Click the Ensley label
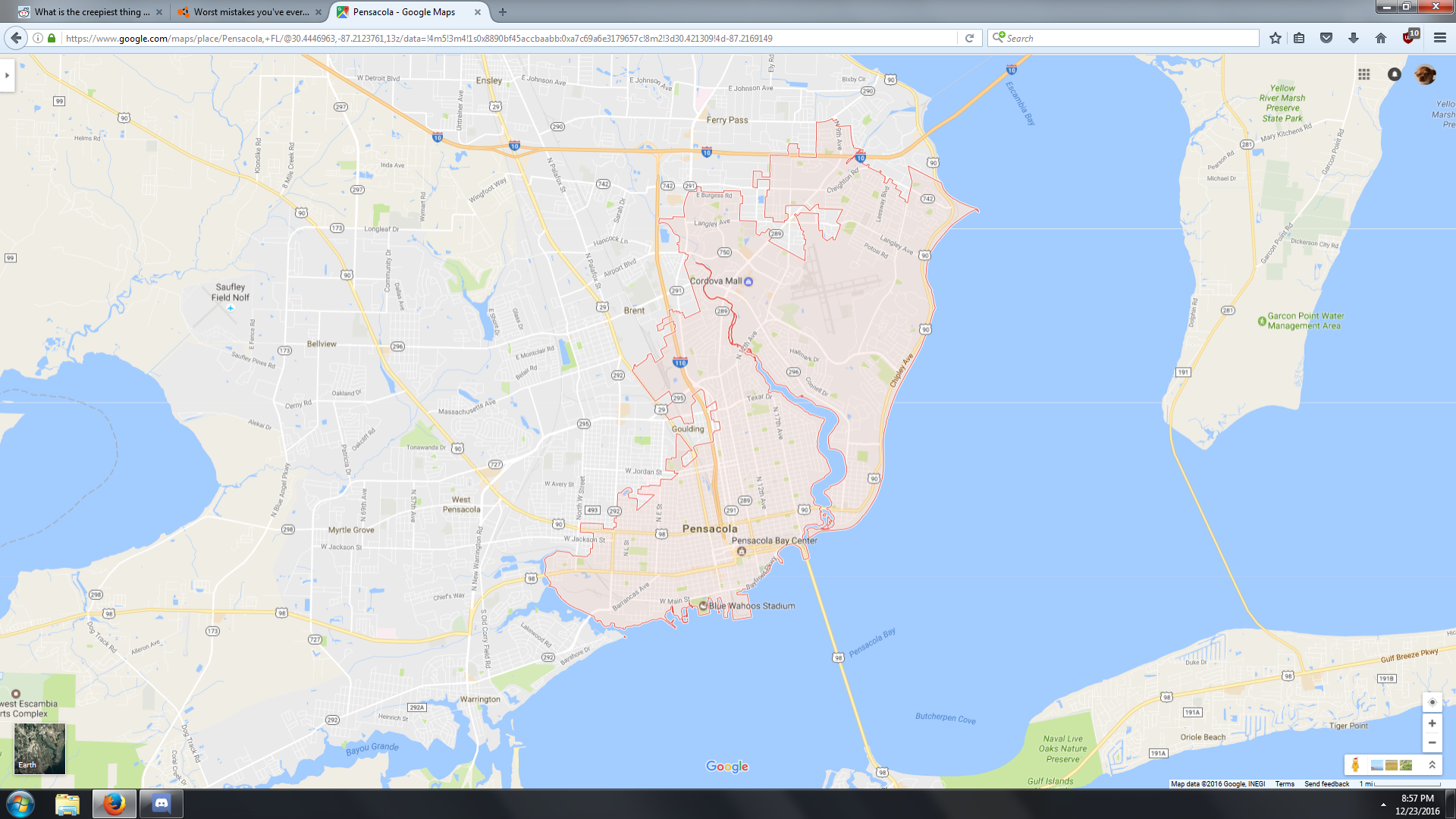1456x819 pixels. pos(489,80)
